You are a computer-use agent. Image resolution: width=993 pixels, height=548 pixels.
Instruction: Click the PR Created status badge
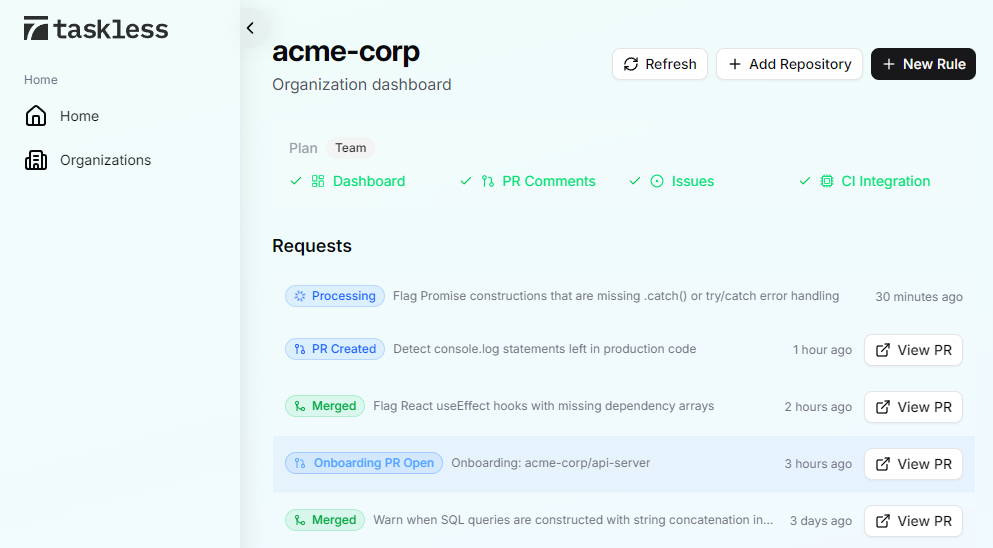point(334,349)
